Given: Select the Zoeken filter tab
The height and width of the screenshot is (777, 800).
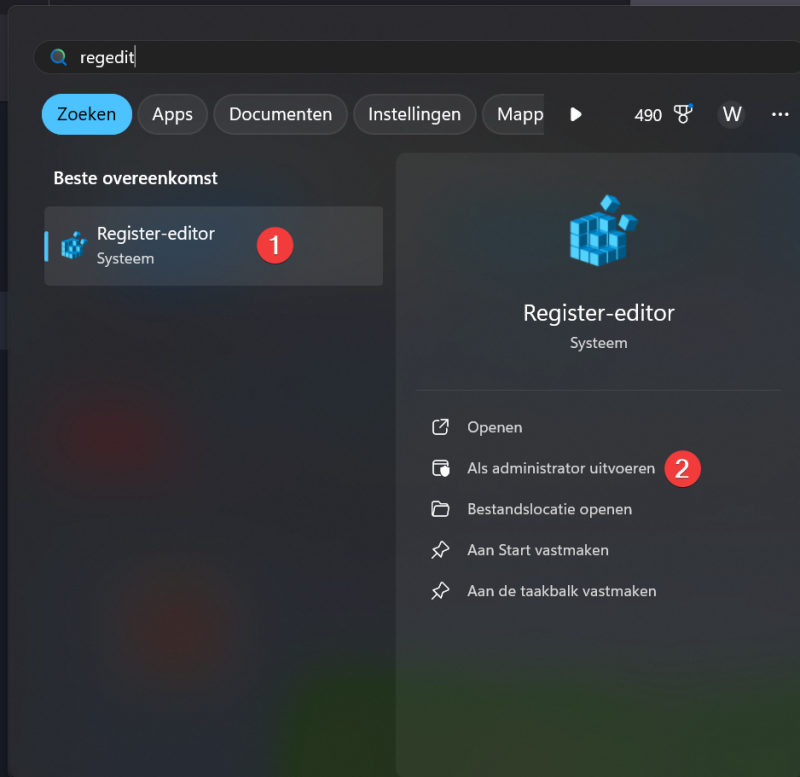Looking at the screenshot, I should point(86,114).
